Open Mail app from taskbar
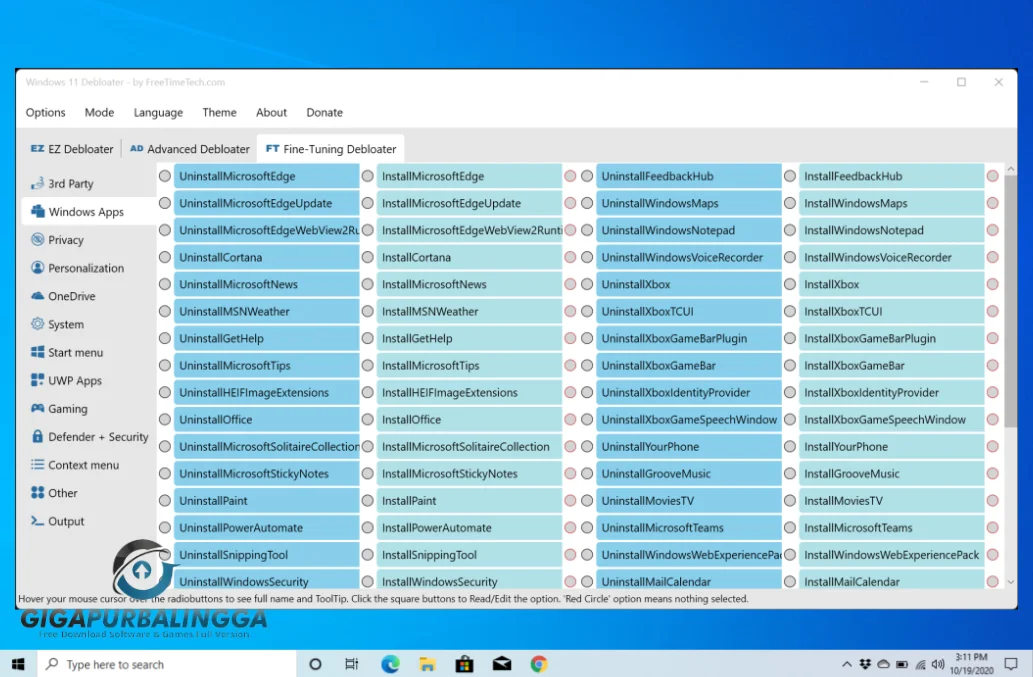 coord(502,664)
